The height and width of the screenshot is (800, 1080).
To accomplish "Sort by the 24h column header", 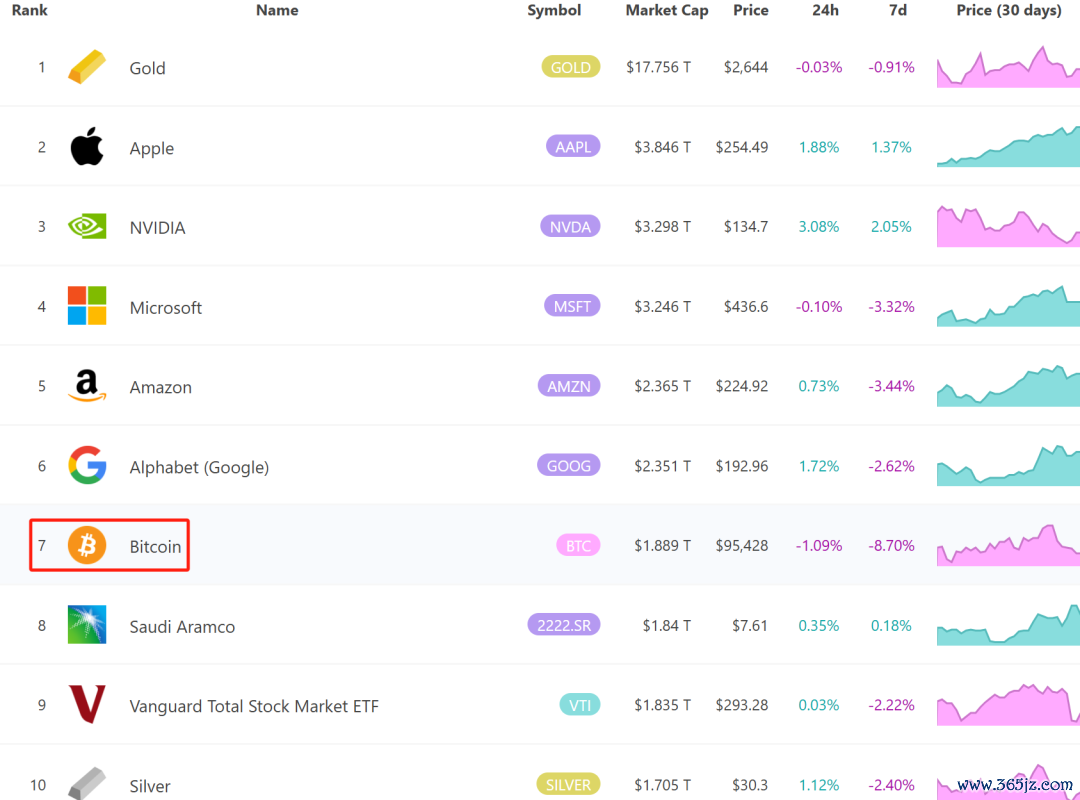I will click(824, 10).
